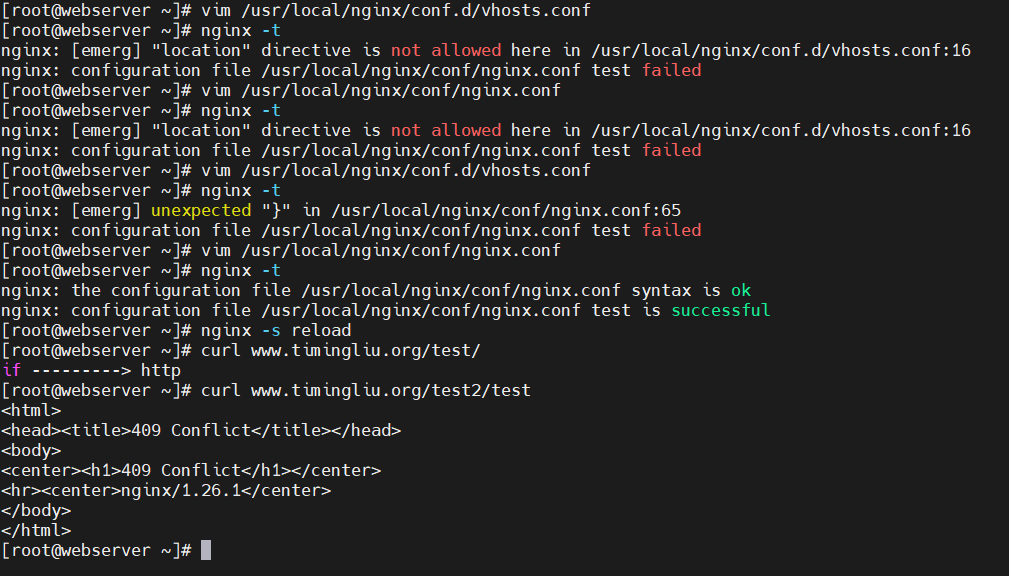Click the opening '<body>' tag line
Image resolution: width=1009 pixels, height=576 pixels.
(x=31, y=451)
